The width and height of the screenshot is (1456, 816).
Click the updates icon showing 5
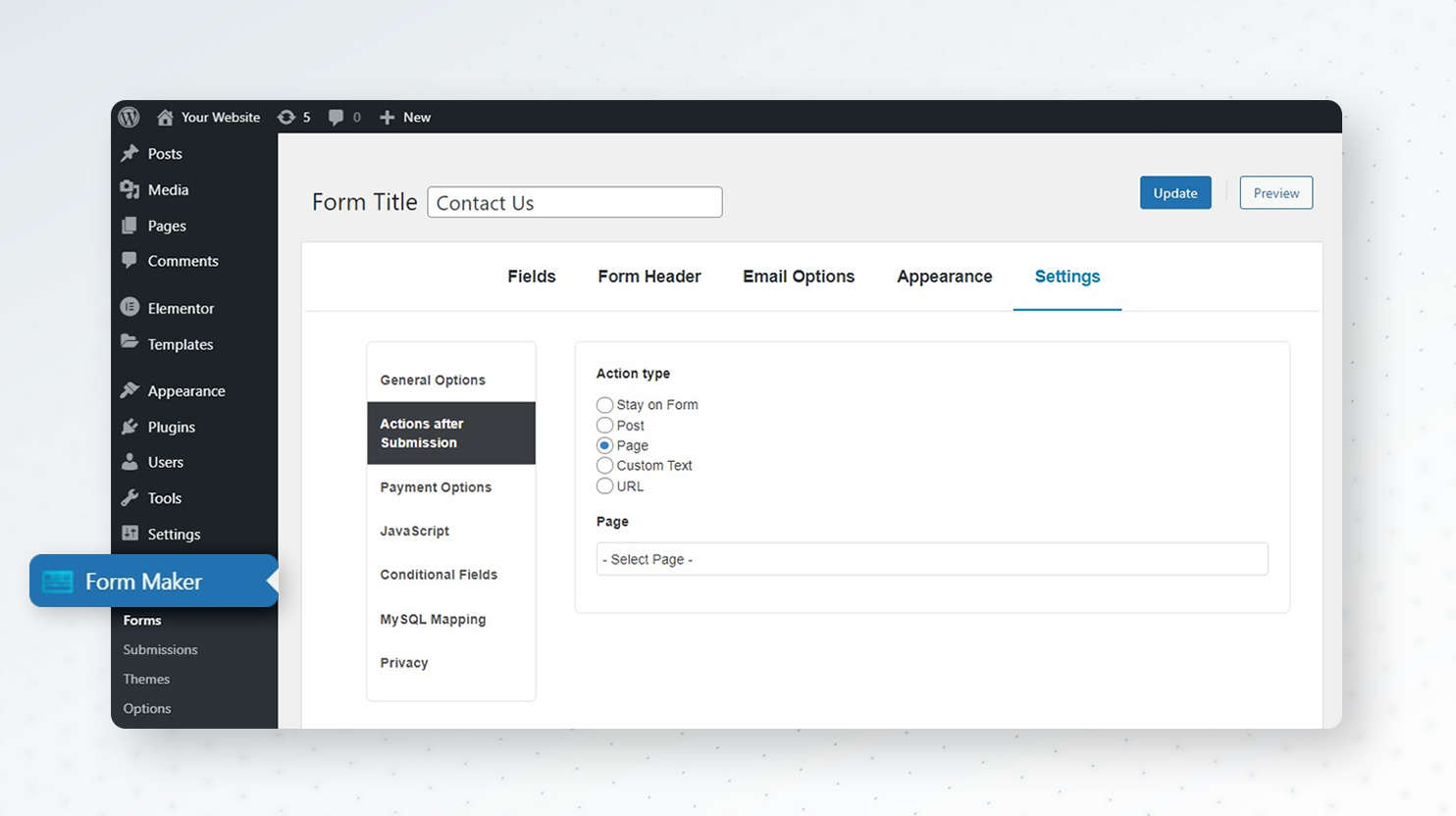286,117
